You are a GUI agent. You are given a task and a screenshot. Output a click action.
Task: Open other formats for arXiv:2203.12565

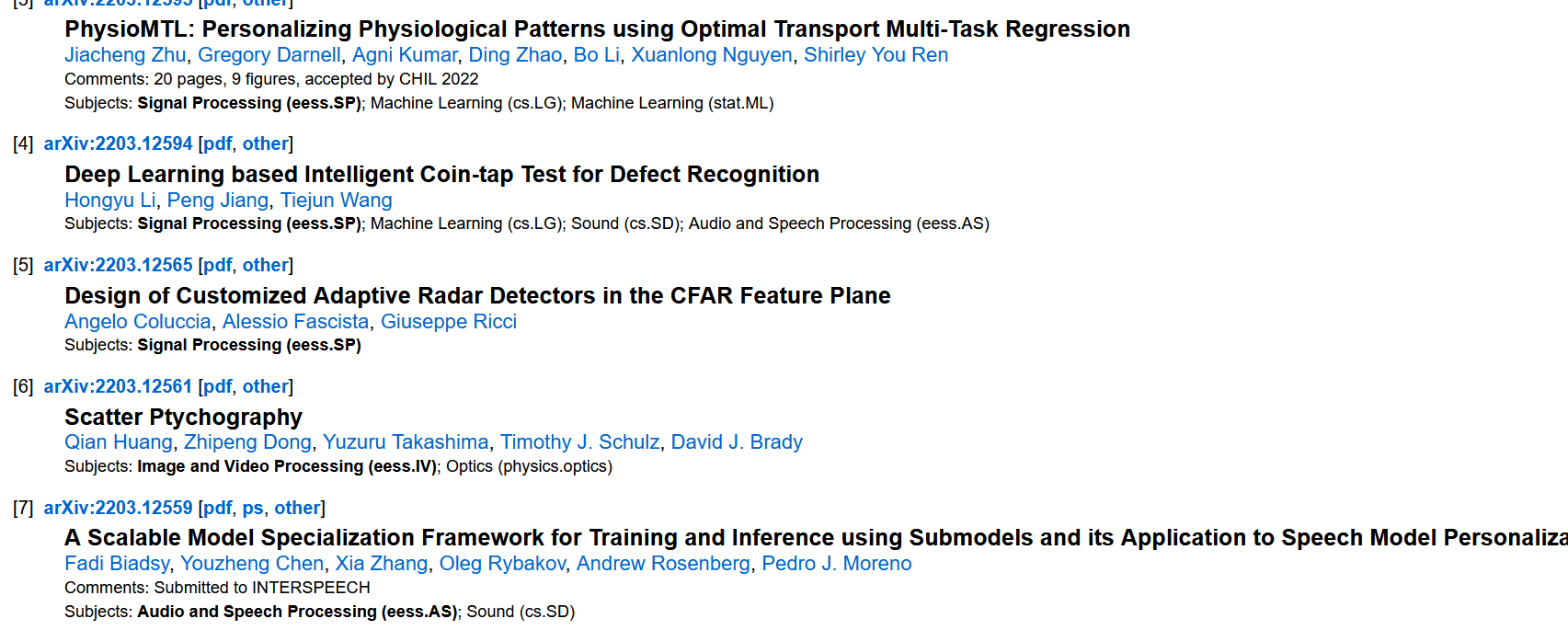pyautogui.click(x=265, y=265)
